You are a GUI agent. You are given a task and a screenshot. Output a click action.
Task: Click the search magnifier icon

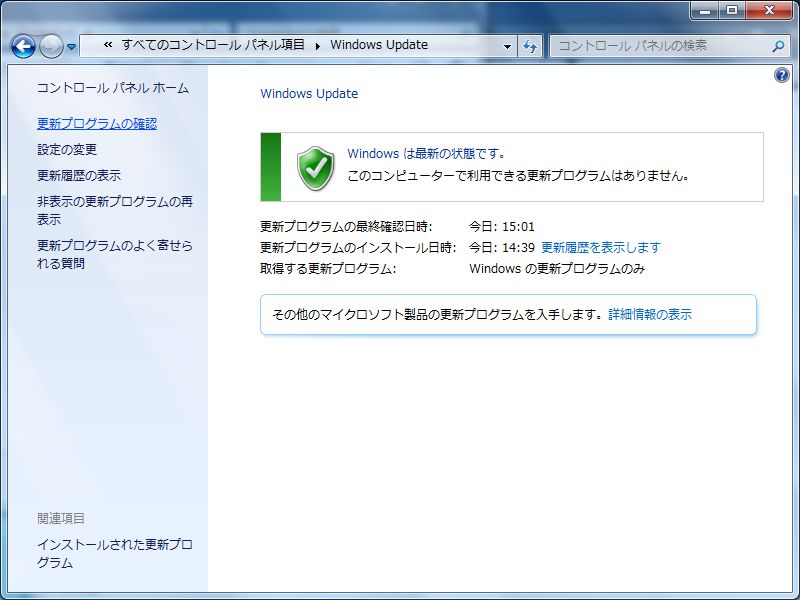click(778, 46)
